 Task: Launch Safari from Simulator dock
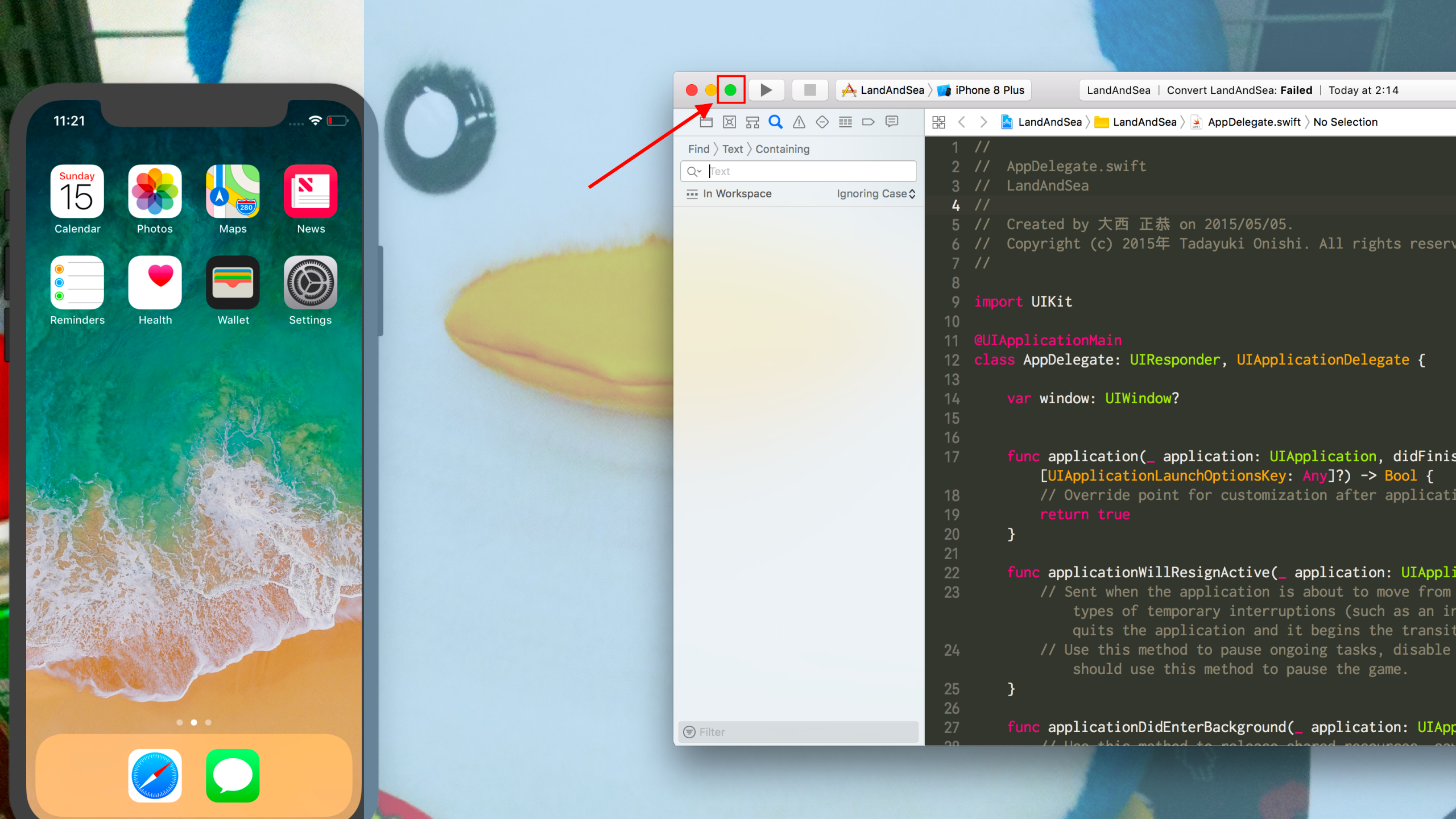point(155,776)
